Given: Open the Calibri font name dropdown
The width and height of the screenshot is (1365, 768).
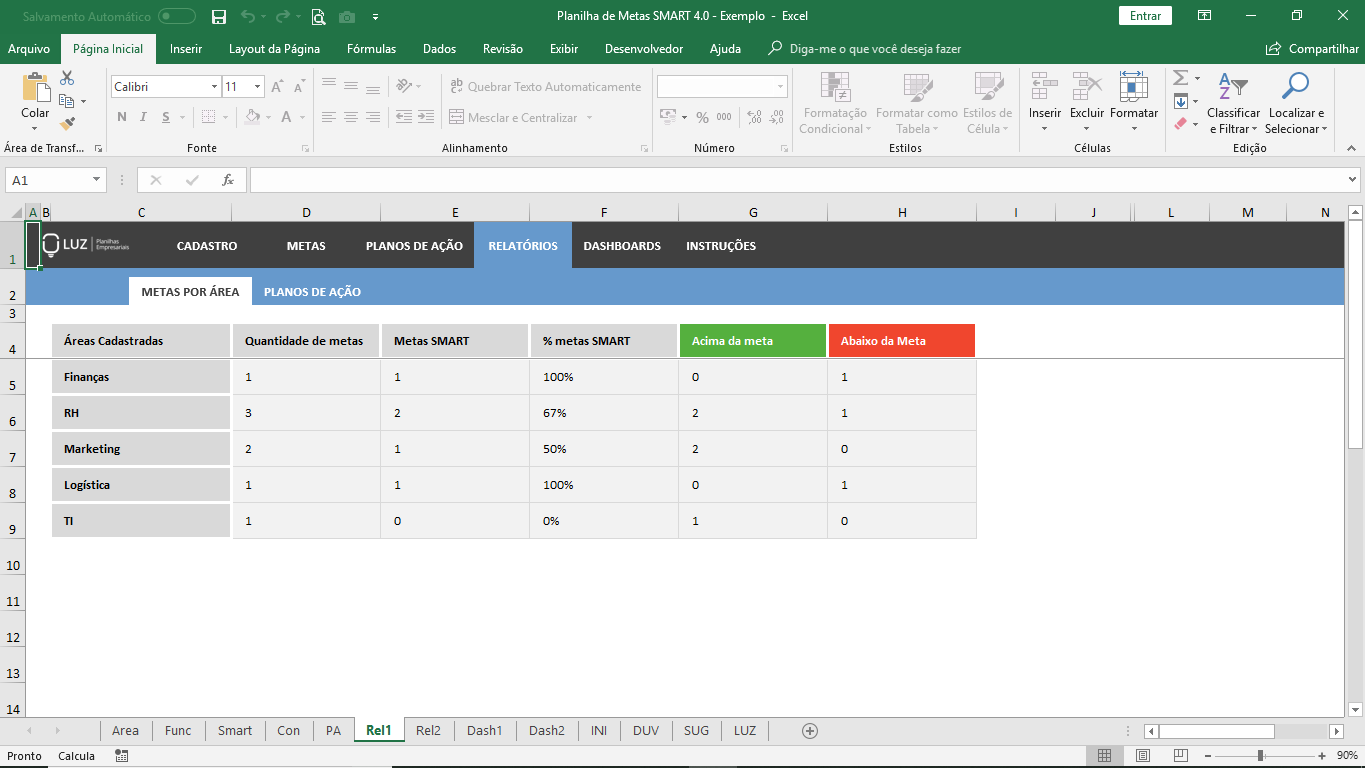Looking at the screenshot, I should (x=214, y=87).
